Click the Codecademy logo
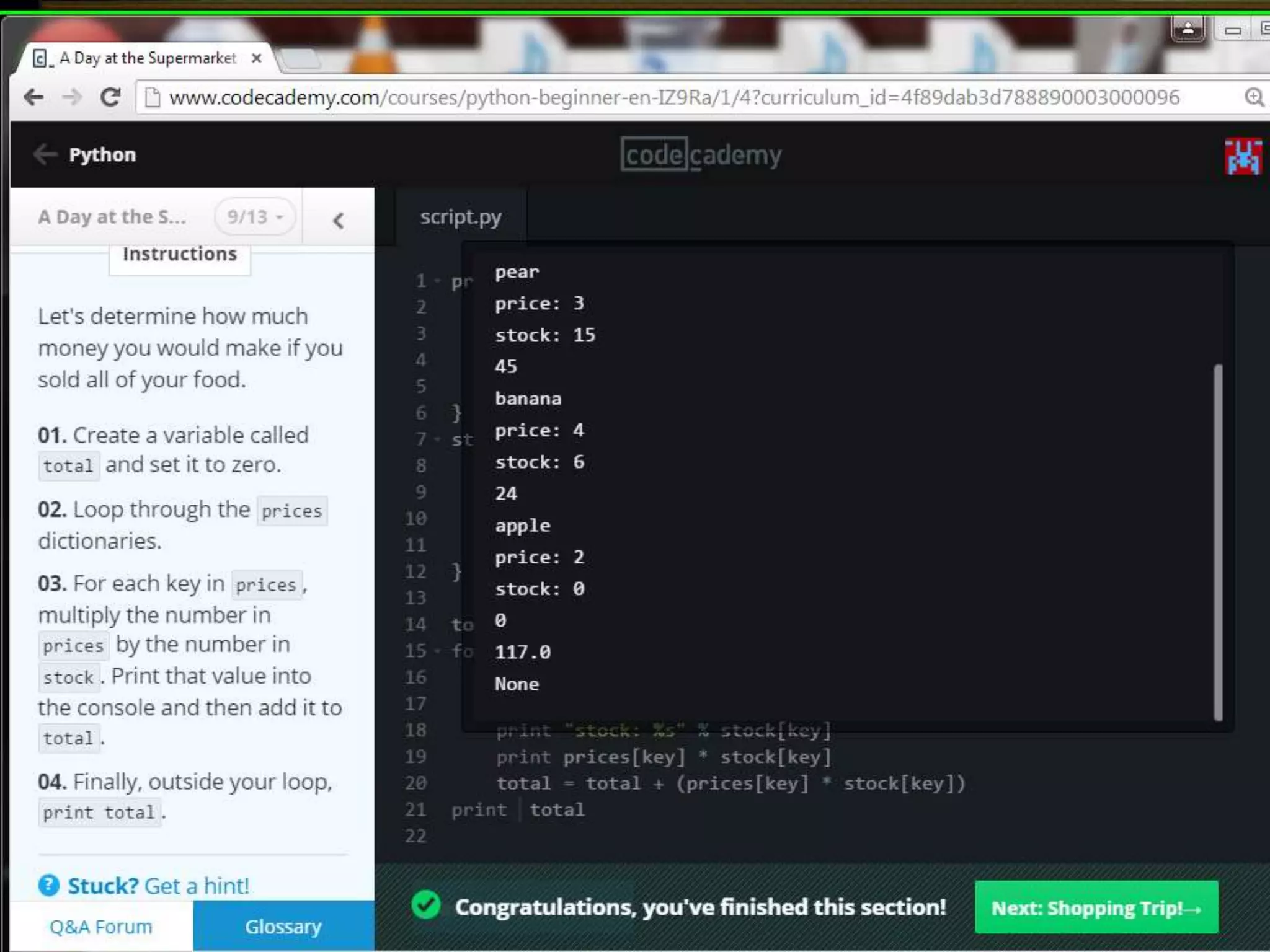Image resolution: width=1270 pixels, height=952 pixels. (701, 155)
